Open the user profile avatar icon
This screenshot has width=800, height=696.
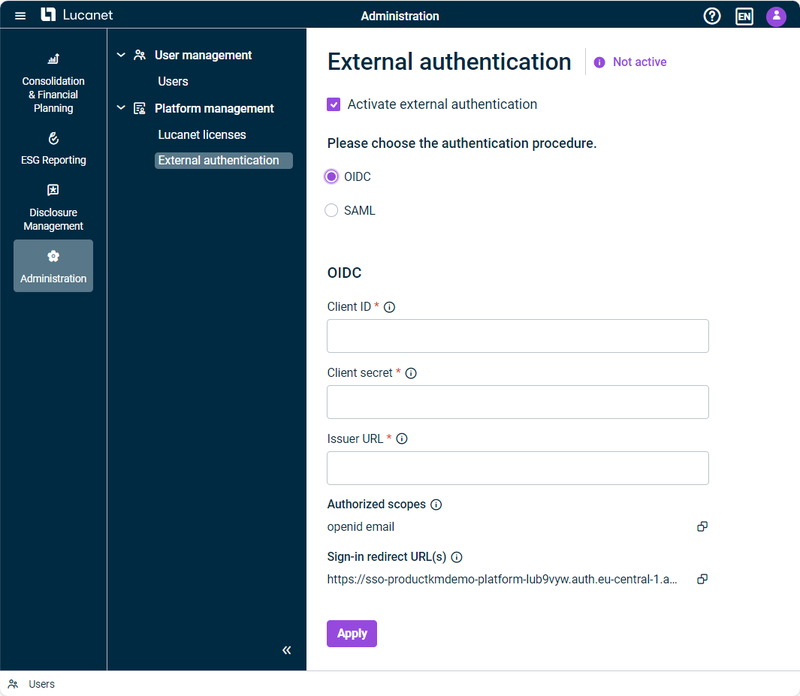pyautogui.click(x=777, y=15)
